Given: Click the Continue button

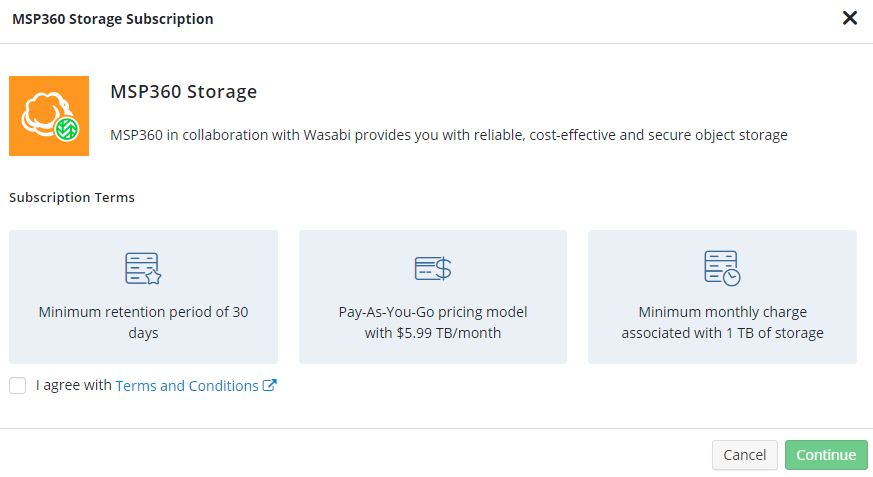Looking at the screenshot, I should point(826,455).
